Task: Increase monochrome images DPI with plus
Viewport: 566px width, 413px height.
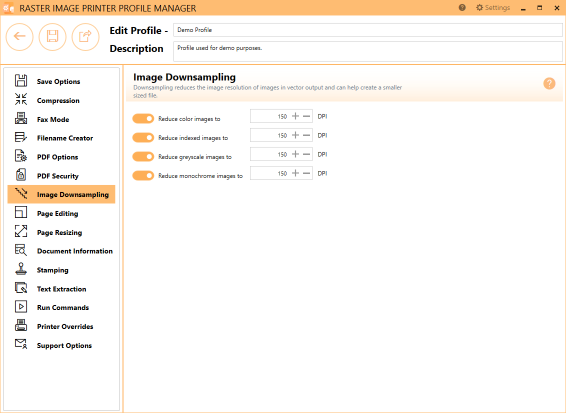Action: (x=295, y=173)
